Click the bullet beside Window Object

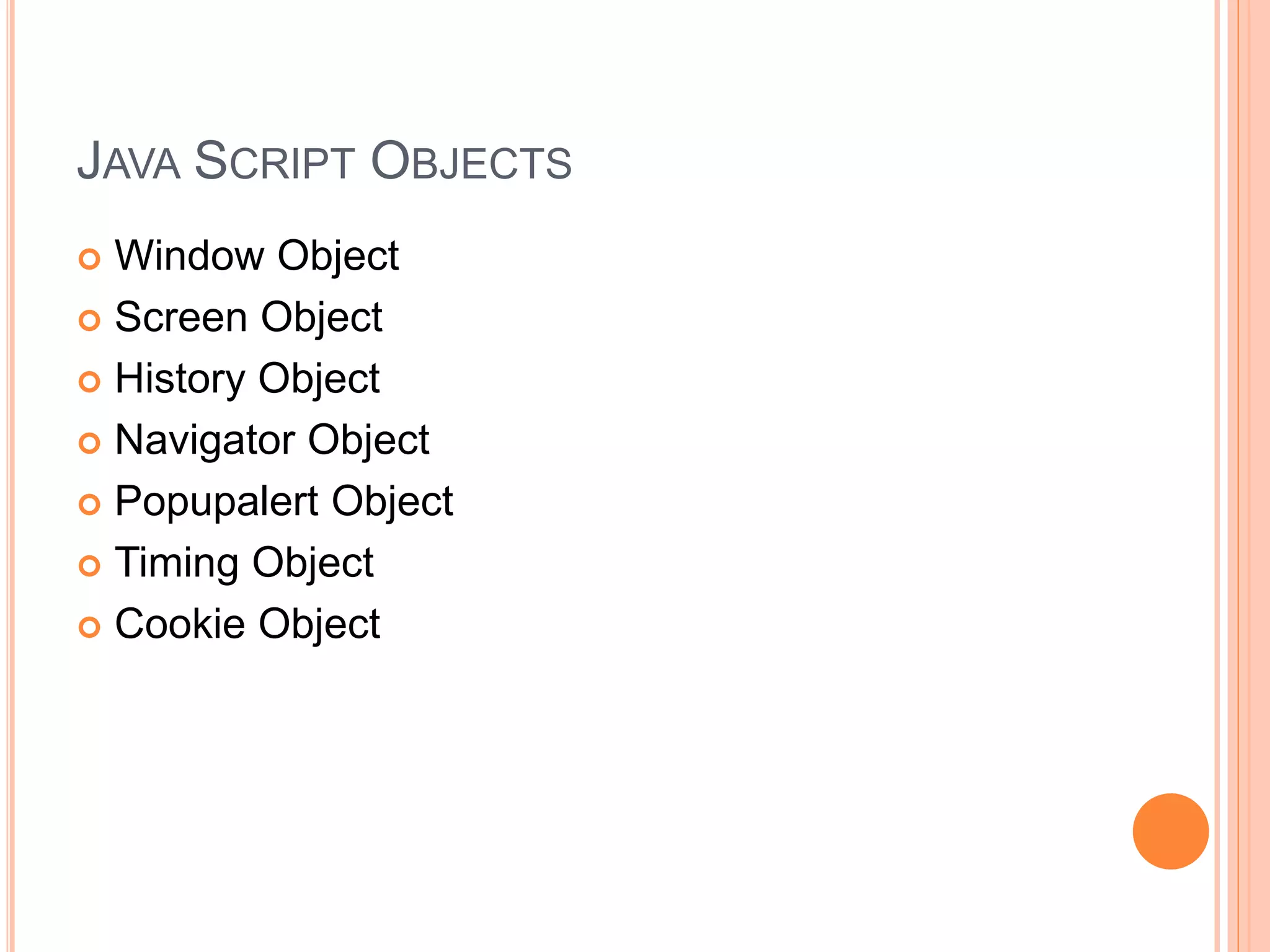[89, 259]
